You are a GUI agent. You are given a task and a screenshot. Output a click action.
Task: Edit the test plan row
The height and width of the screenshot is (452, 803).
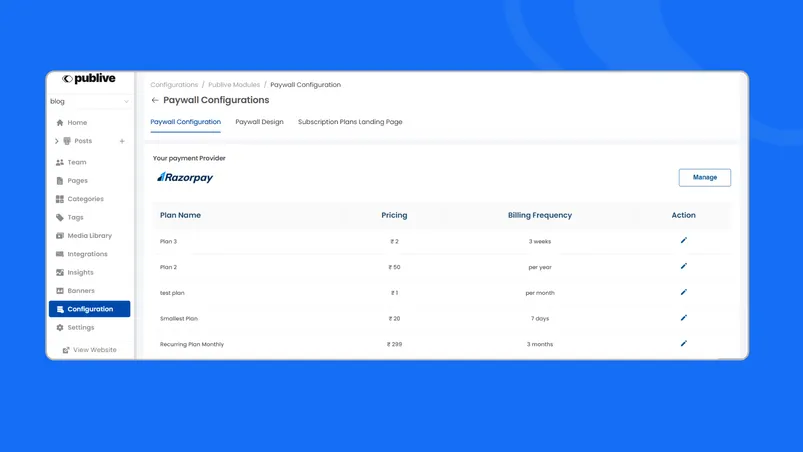click(x=684, y=293)
